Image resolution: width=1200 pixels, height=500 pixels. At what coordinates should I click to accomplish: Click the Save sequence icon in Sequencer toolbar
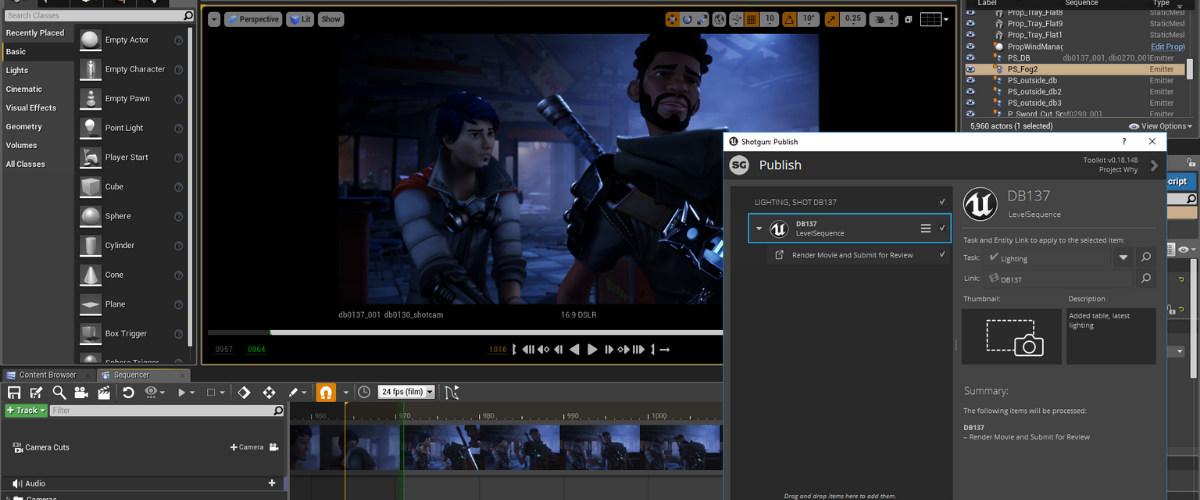(14, 393)
